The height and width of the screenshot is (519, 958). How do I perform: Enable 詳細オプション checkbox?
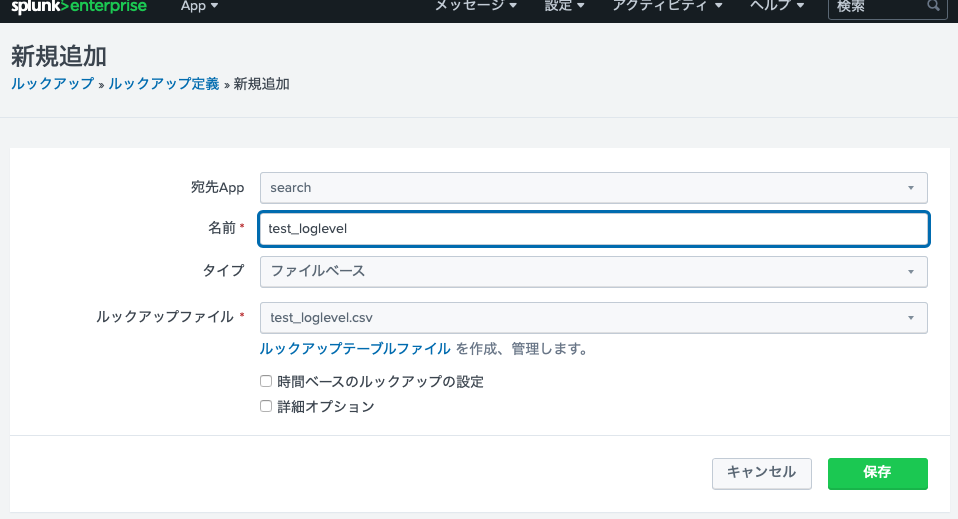266,407
